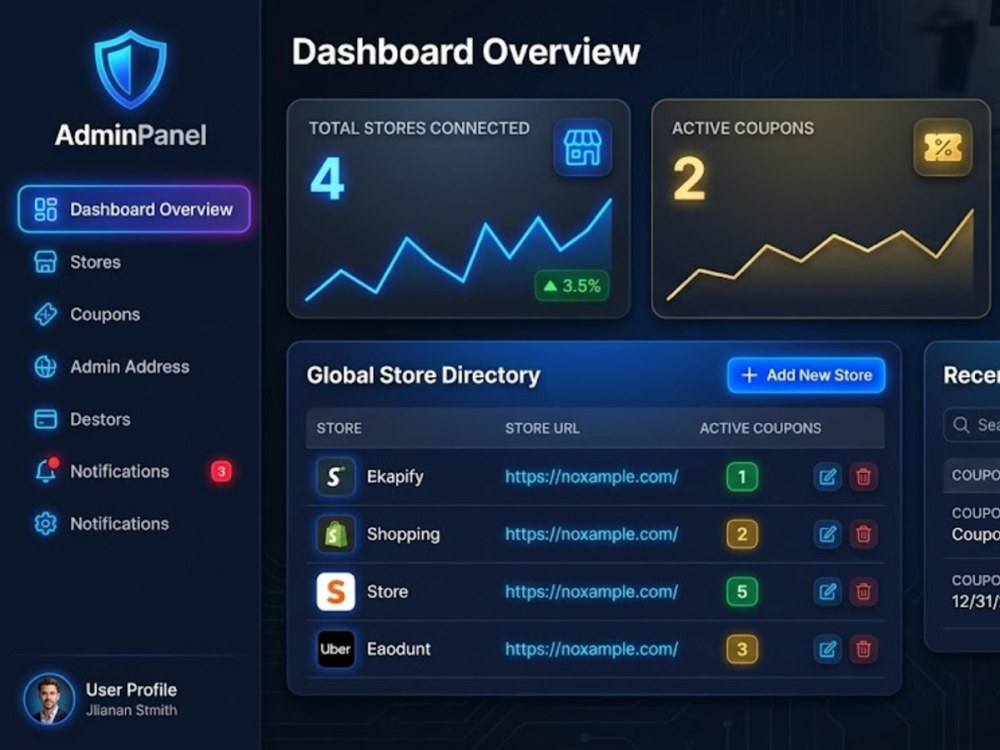Open Dashboard Overview in sidebar
Image resolution: width=1000 pixels, height=750 pixels.
(134, 209)
